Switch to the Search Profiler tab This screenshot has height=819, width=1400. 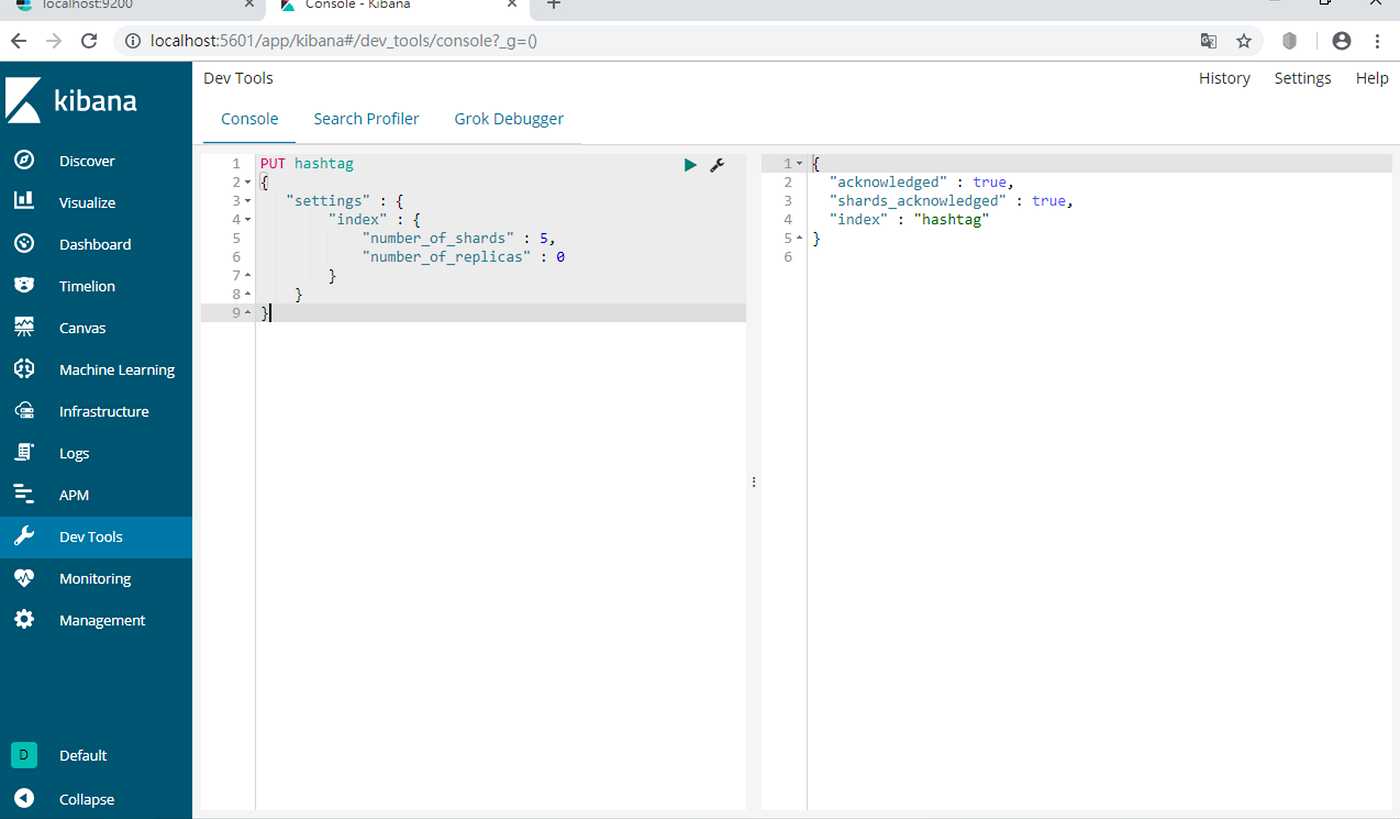click(366, 118)
